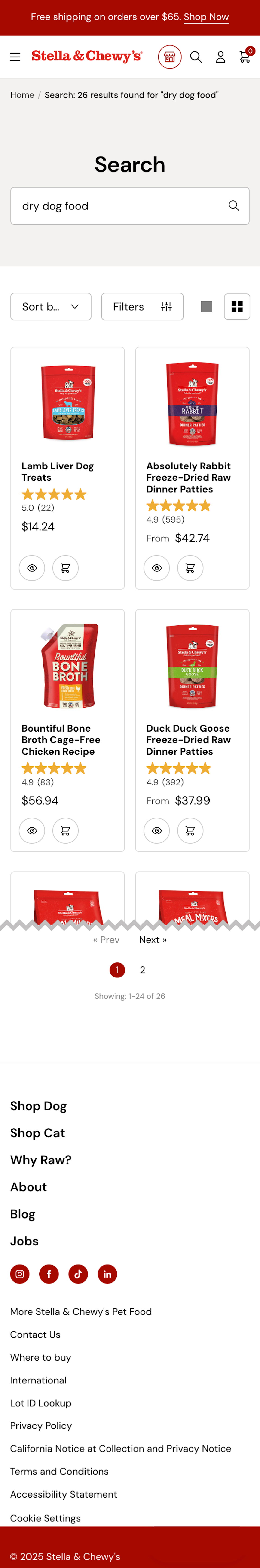This screenshot has width=260, height=1568.
Task: Visit the Instagram social page
Action: click(x=20, y=1274)
